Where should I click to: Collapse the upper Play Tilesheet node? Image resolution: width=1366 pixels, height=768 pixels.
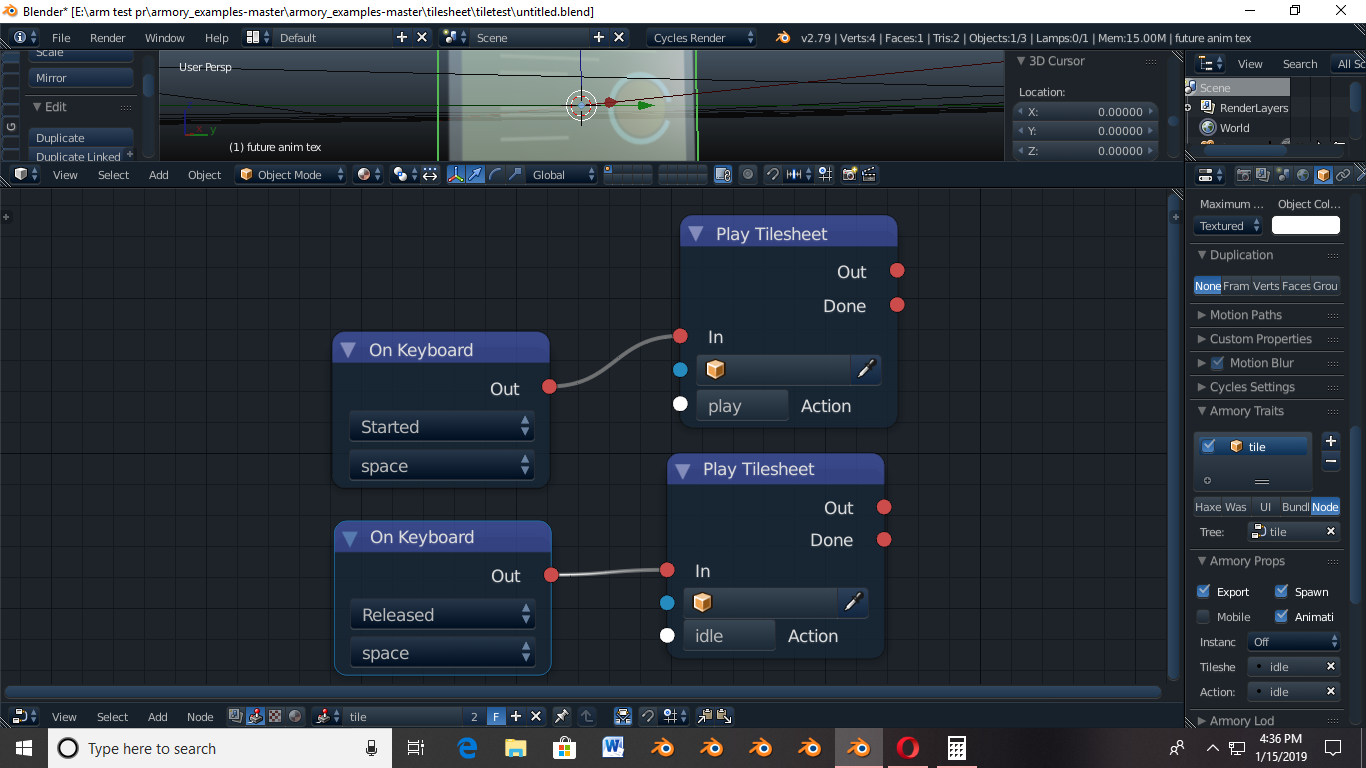[697, 234]
